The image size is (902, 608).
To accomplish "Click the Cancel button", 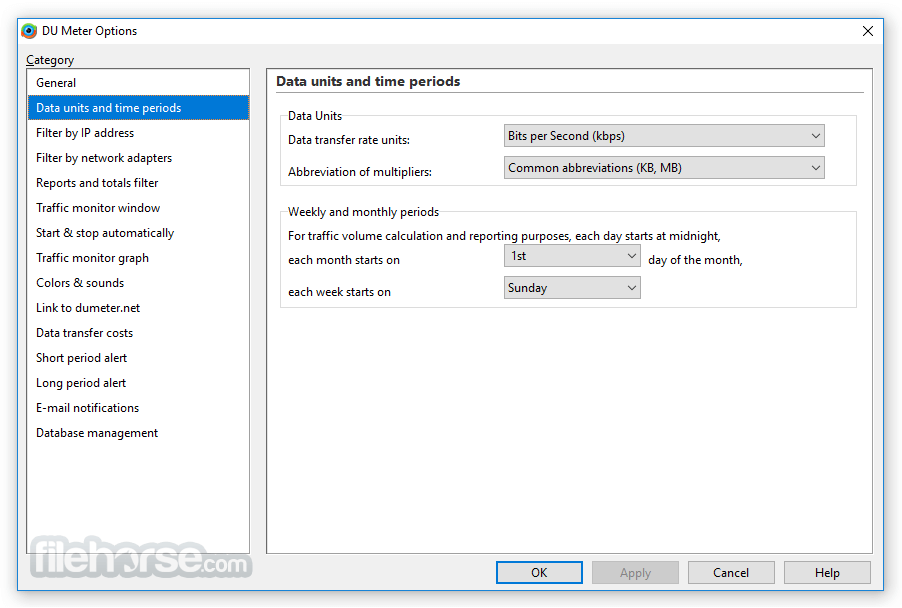I will pyautogui.click(x=731, y=573).
